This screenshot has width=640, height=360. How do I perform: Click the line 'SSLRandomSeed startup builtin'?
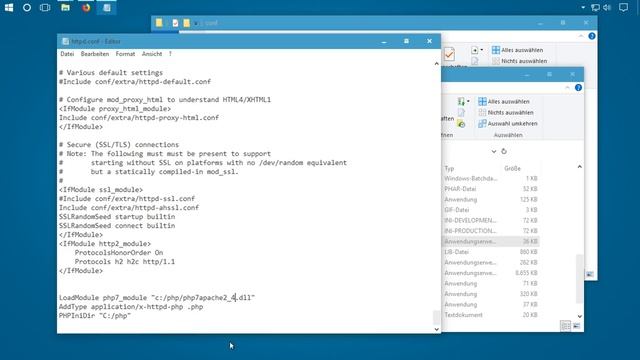[117, 217]
